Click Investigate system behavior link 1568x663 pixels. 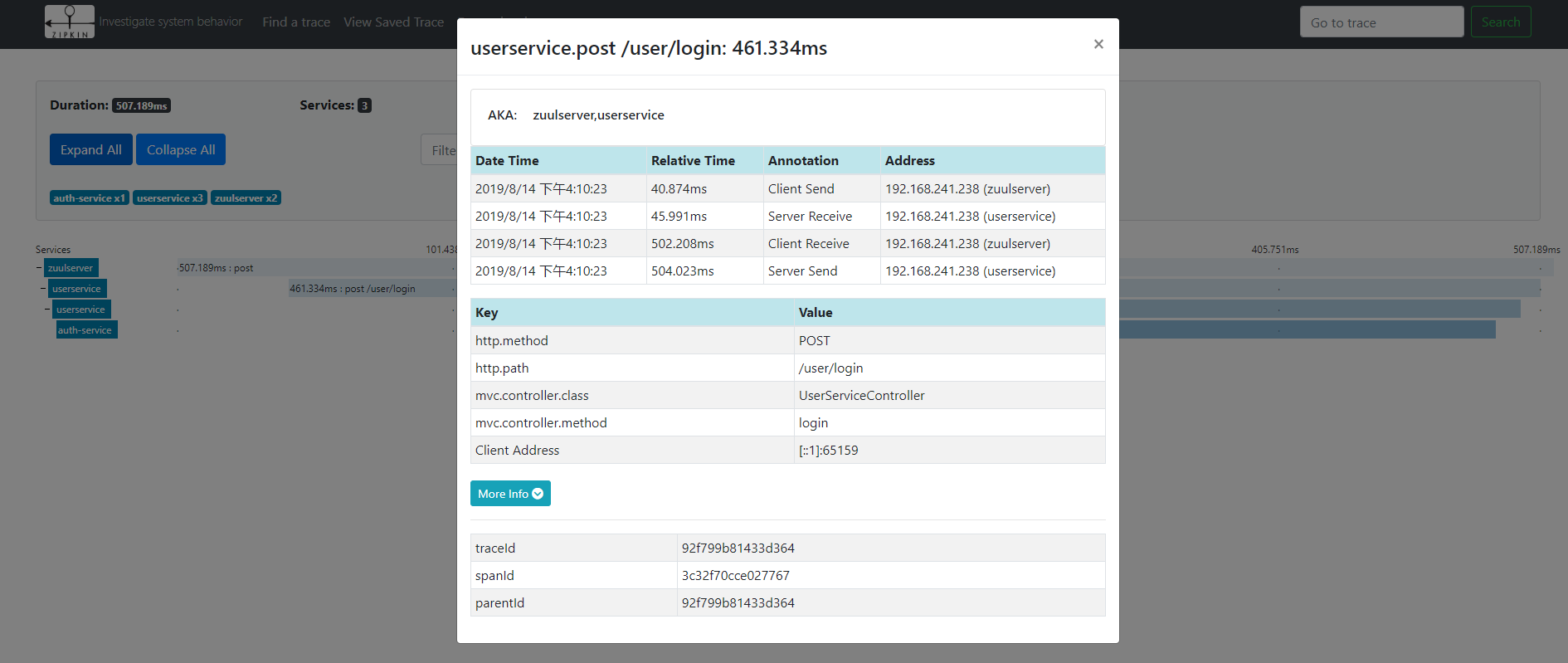171,22
